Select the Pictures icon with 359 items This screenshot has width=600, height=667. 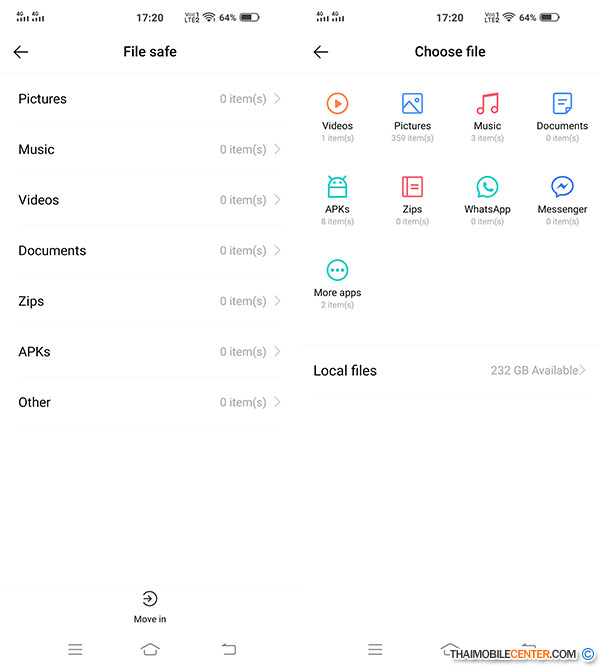412,103
